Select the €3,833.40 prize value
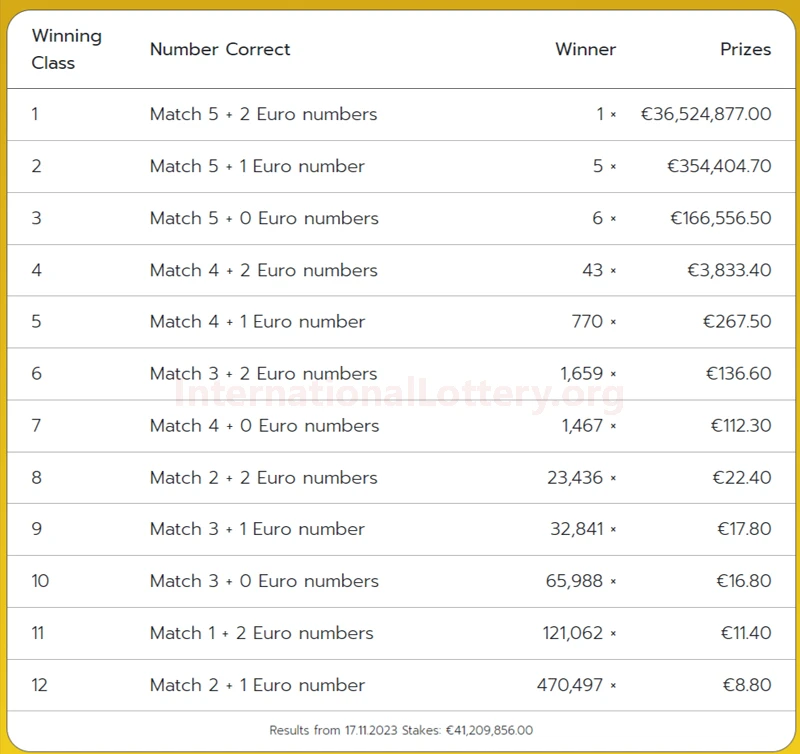 (729, 270)
